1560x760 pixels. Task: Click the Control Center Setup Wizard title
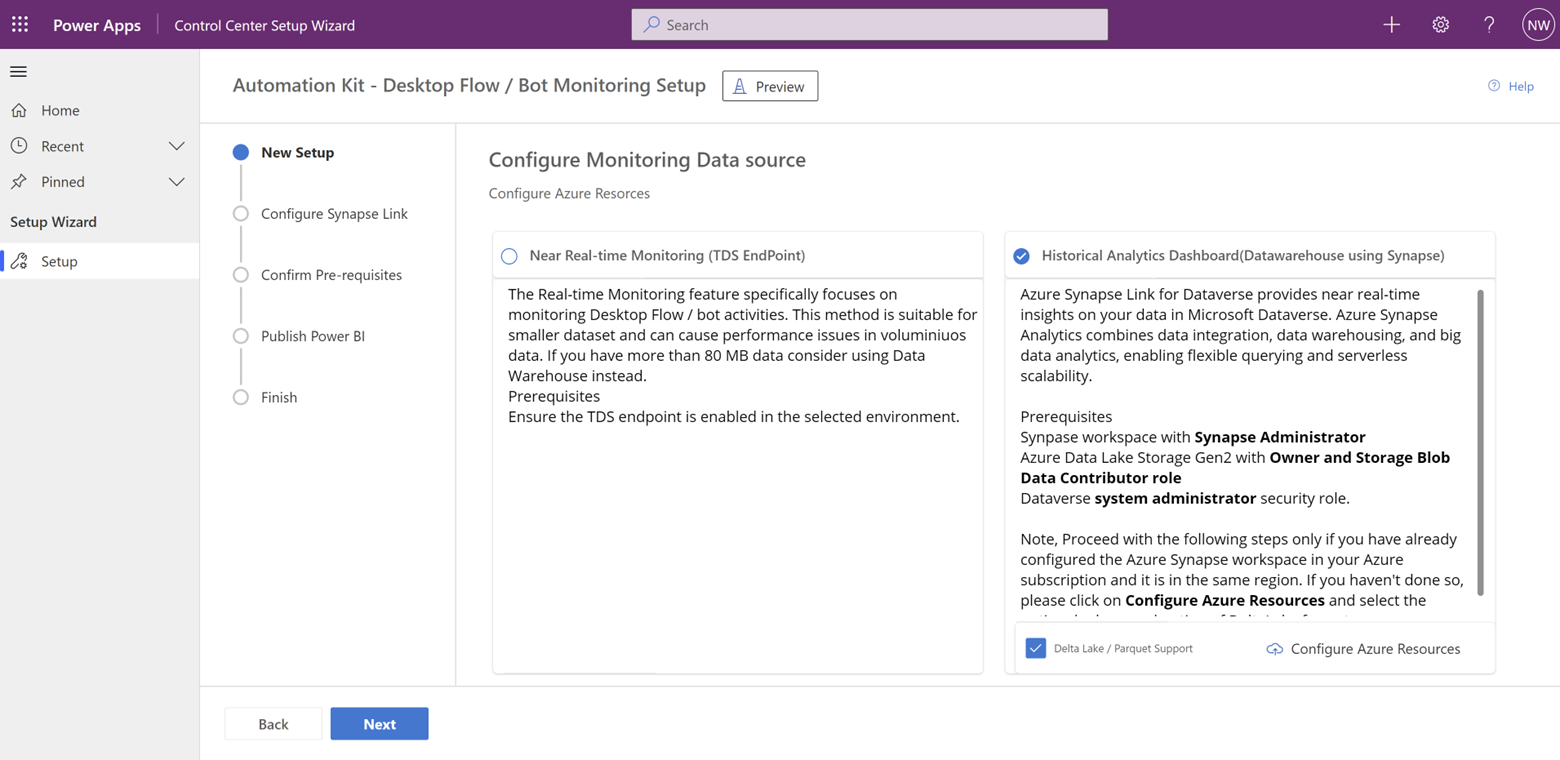264,25
